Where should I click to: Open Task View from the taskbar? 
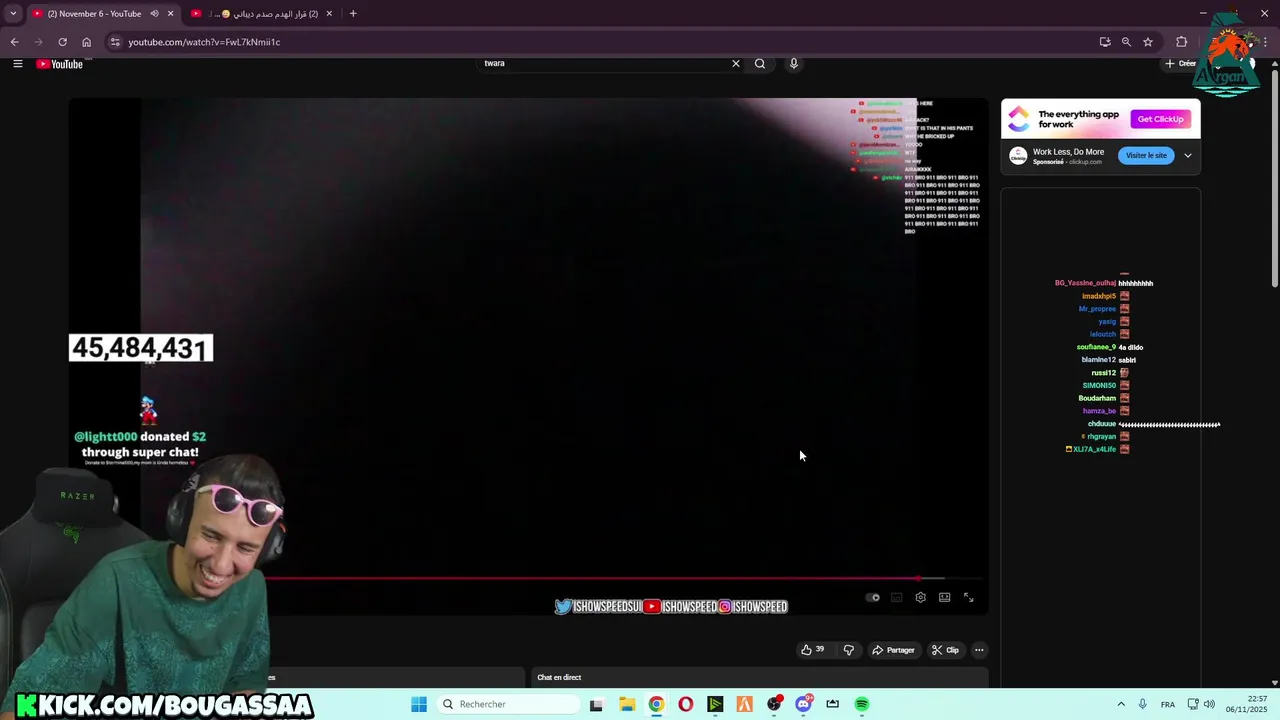[x=597, y=704]
